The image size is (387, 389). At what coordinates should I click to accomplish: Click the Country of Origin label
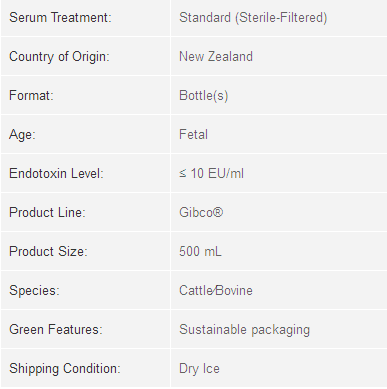pos(59,57)
